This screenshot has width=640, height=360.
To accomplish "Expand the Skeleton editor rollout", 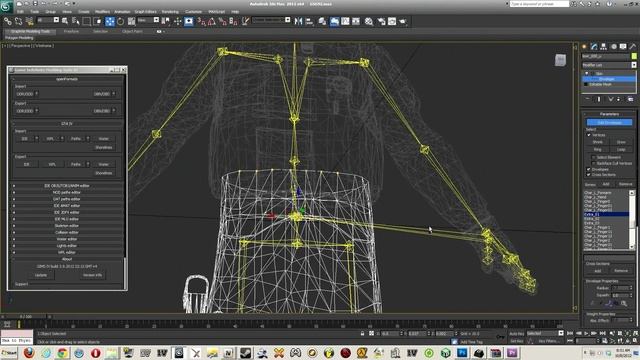I will tap(67, 226).
